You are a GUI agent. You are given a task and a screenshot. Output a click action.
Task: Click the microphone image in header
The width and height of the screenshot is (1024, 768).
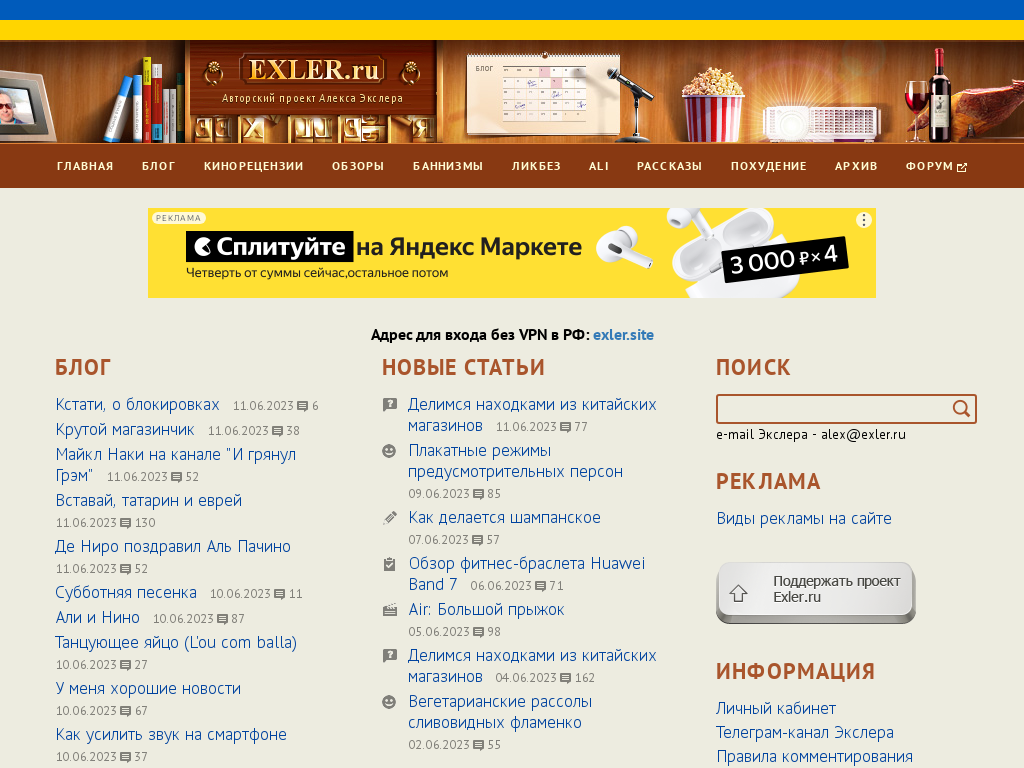click(x=632, y=104)
